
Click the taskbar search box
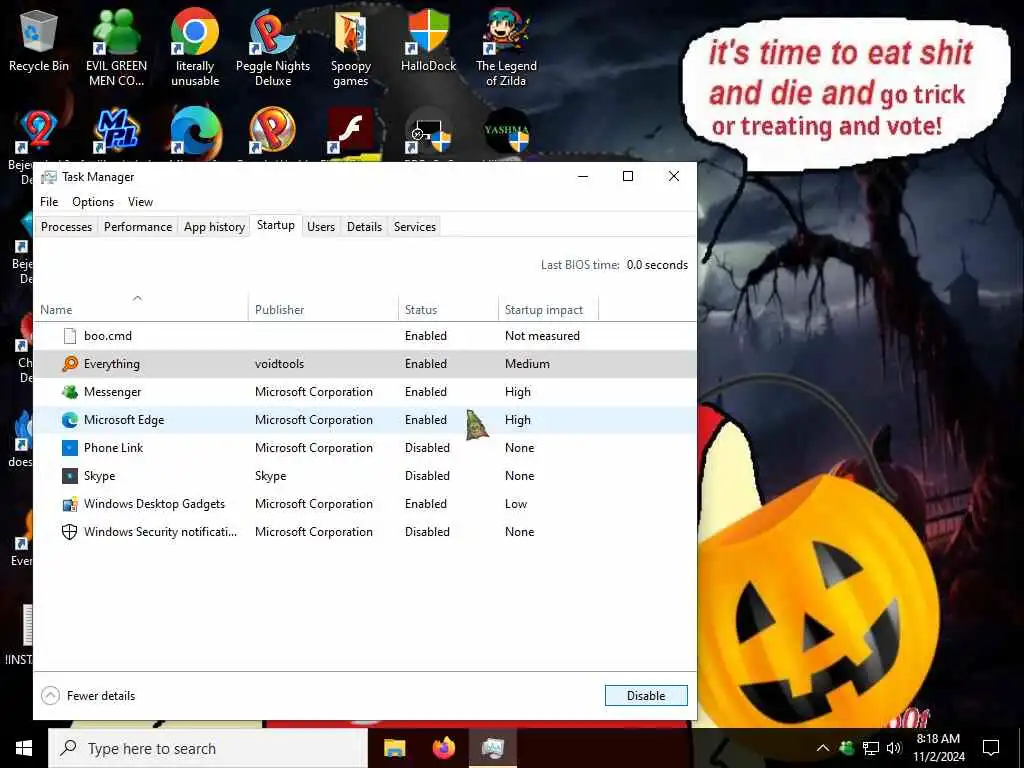(208, 748)
